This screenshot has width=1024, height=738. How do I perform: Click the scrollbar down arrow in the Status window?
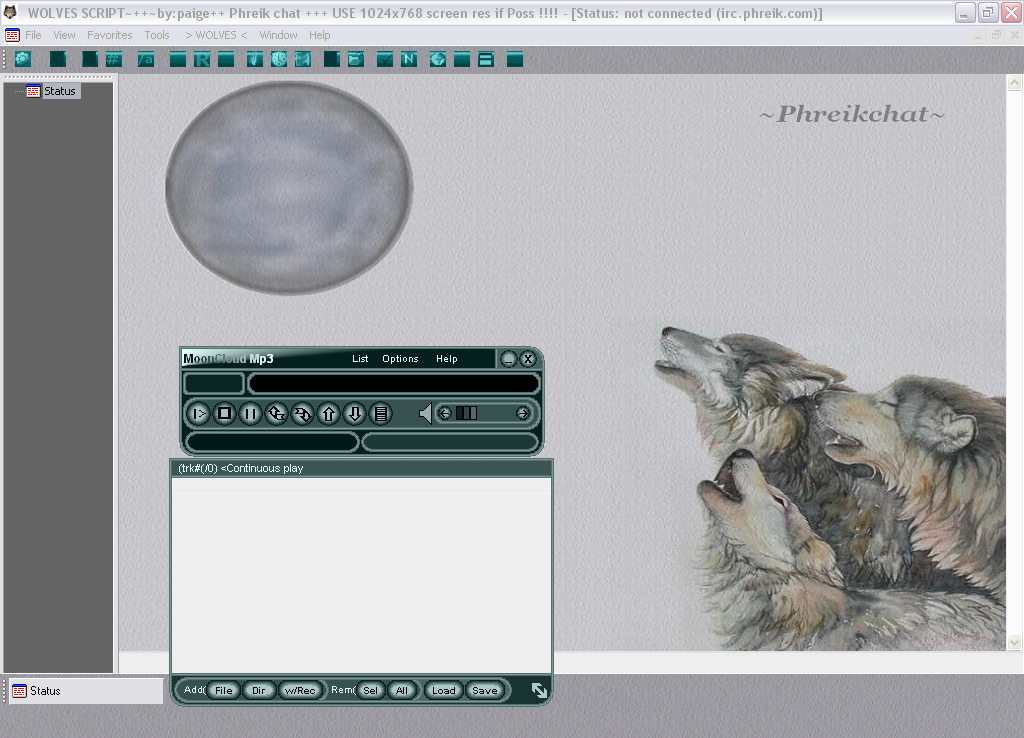coord(1014,643)
